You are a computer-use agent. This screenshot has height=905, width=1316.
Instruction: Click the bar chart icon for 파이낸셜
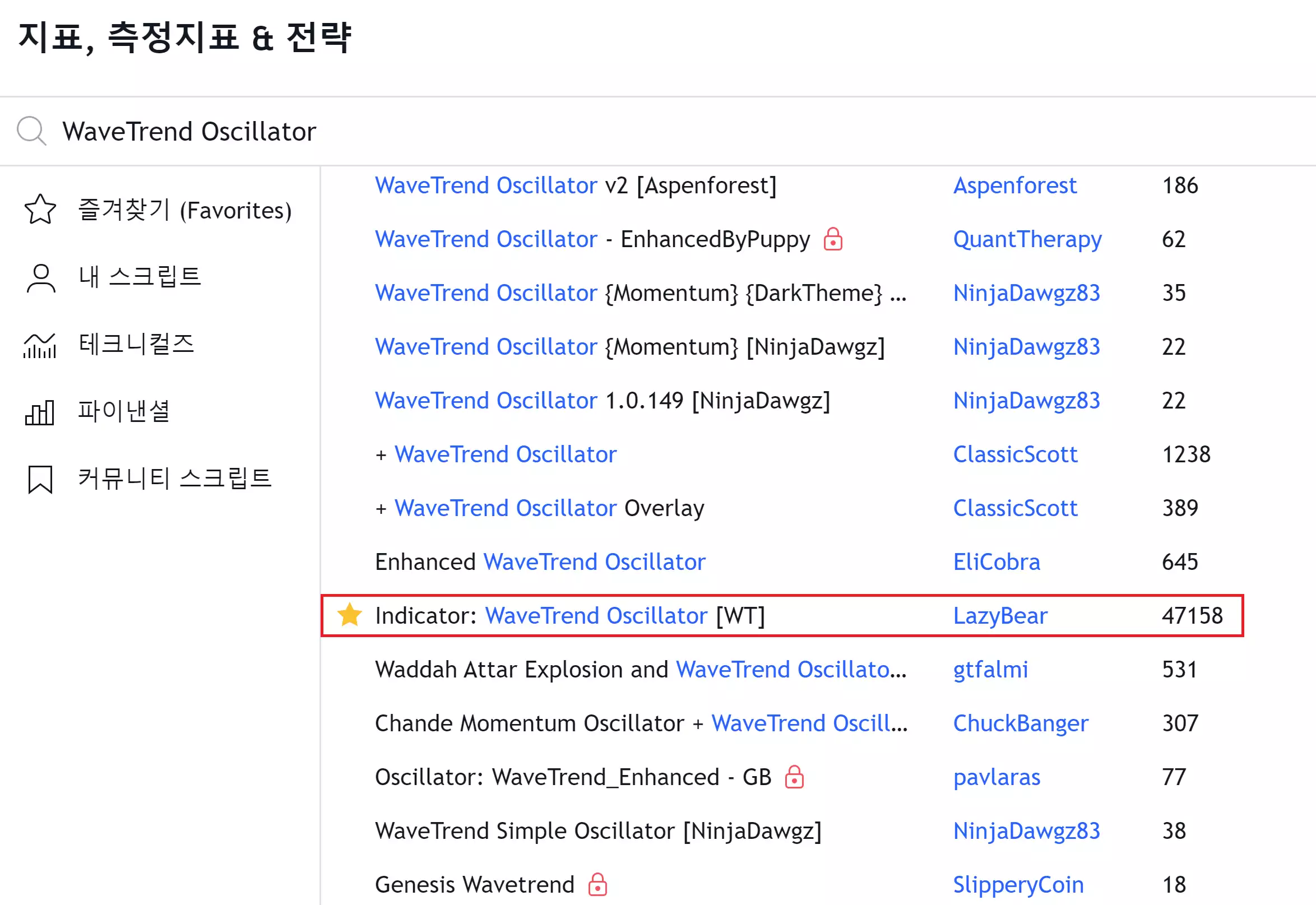(x=40, y=412)
